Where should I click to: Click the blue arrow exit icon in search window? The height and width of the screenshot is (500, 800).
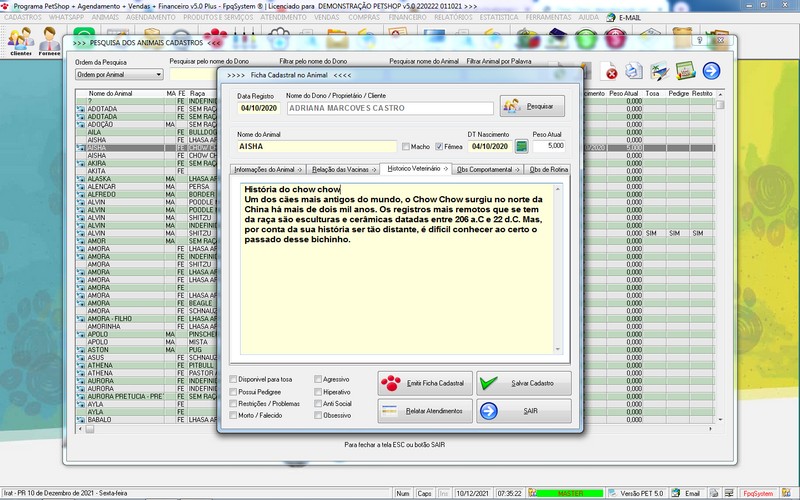[711, 70]
